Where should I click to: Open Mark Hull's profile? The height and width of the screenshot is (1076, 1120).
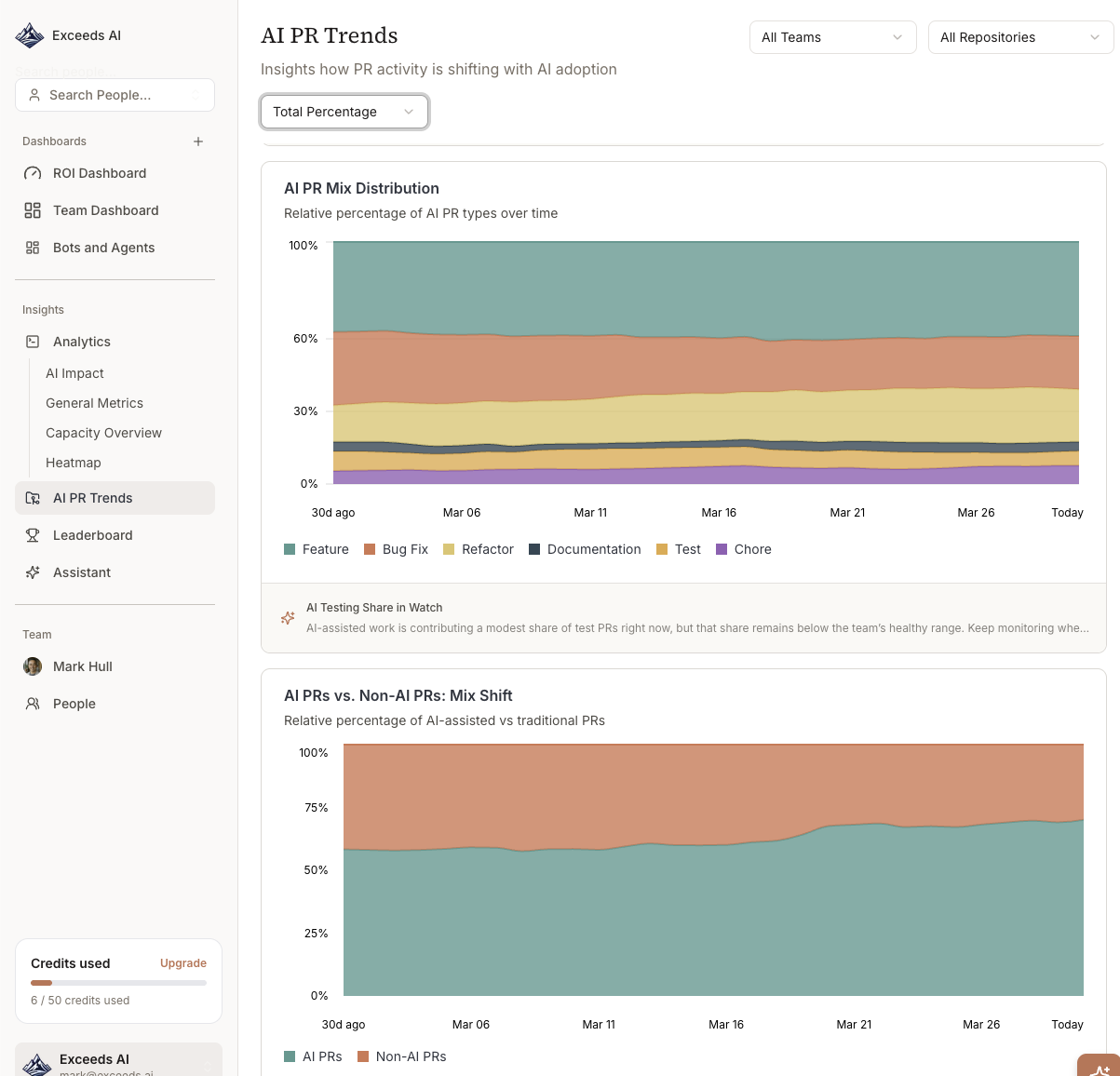tap(115, 666)
